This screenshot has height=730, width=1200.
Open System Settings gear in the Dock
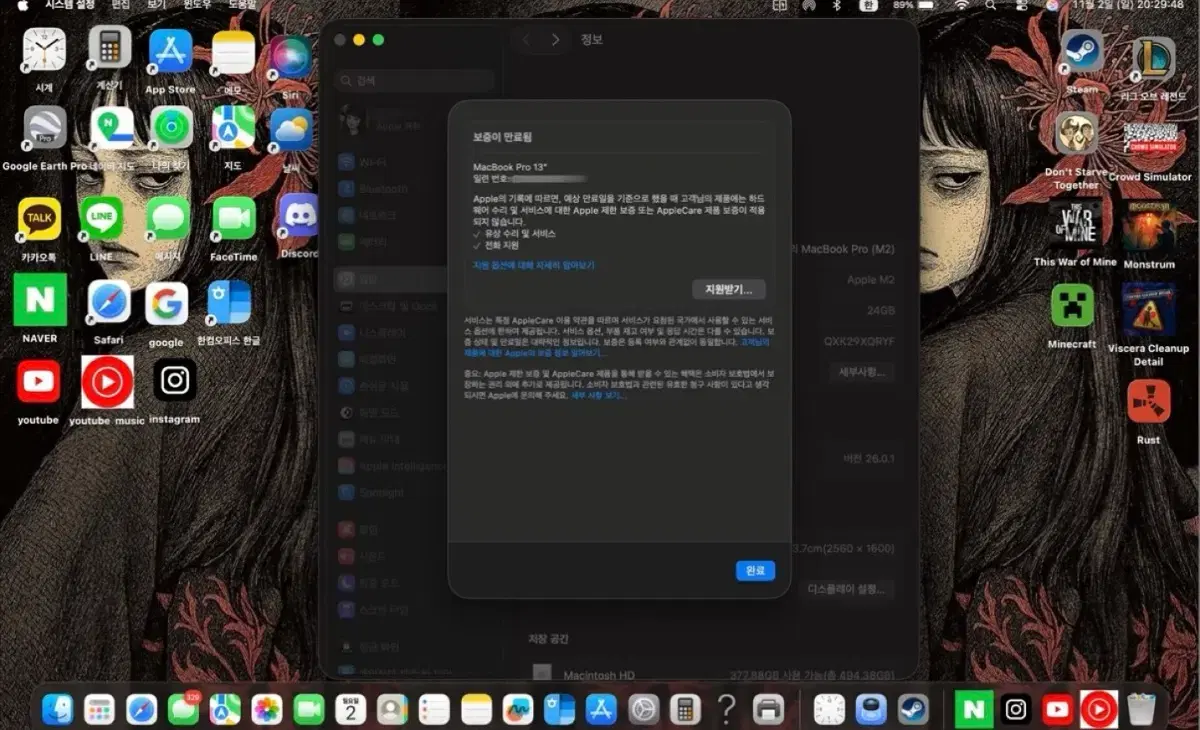coord(642,709)
